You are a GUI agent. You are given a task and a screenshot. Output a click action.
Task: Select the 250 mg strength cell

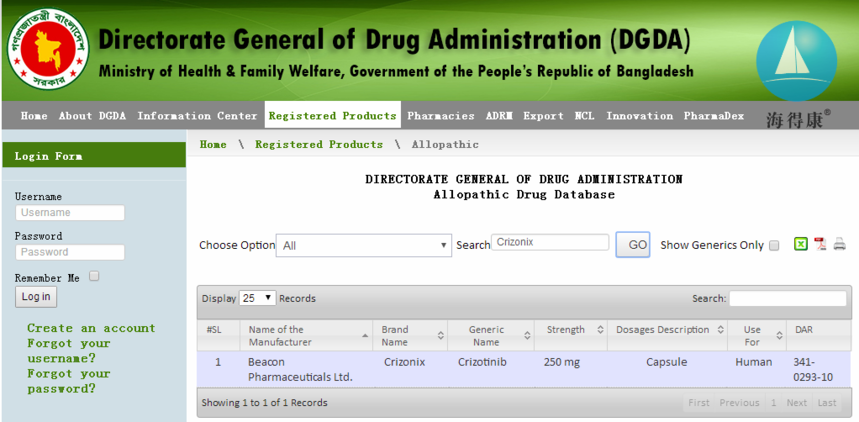coord(570,369)
